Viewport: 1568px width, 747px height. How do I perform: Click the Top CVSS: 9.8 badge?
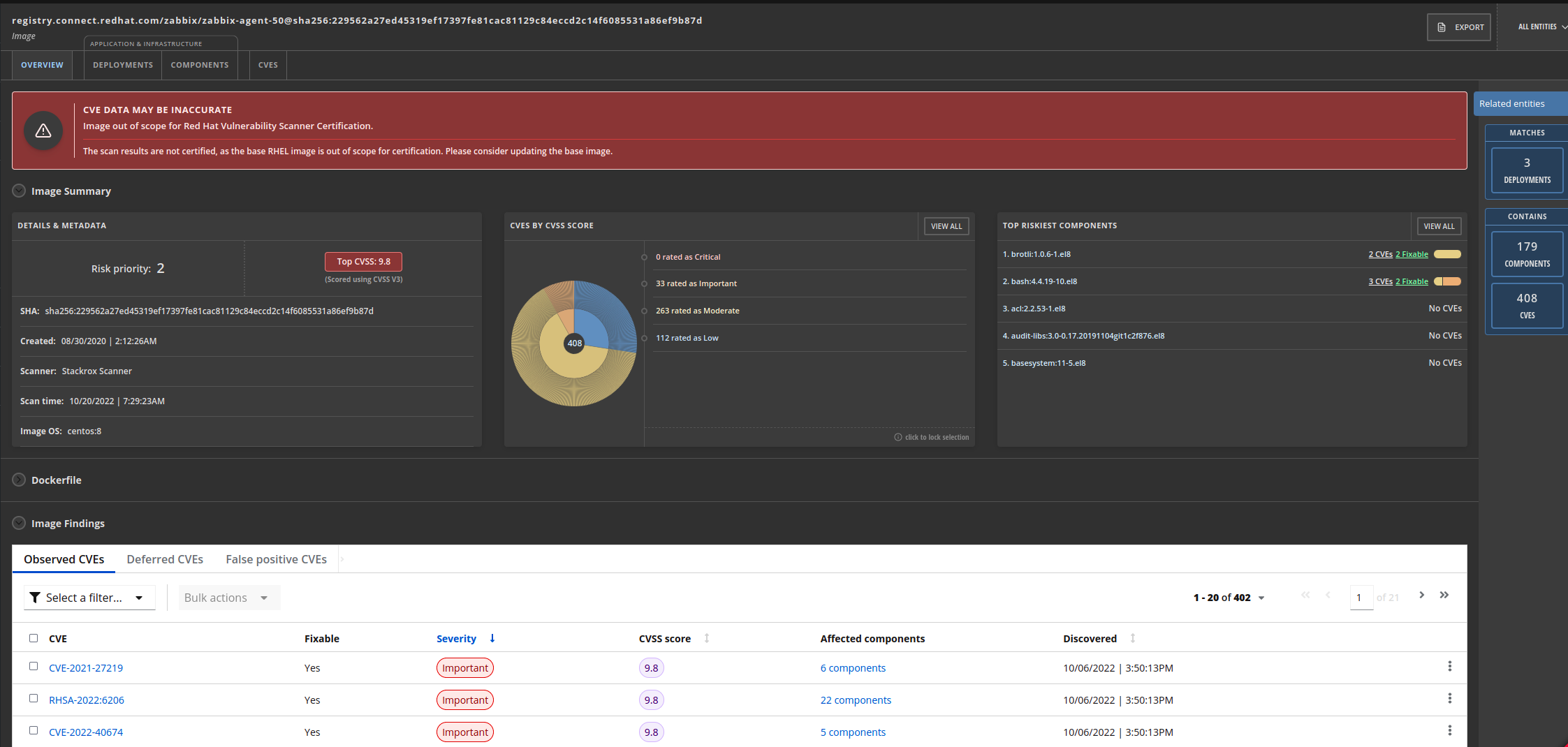(363, 262)
